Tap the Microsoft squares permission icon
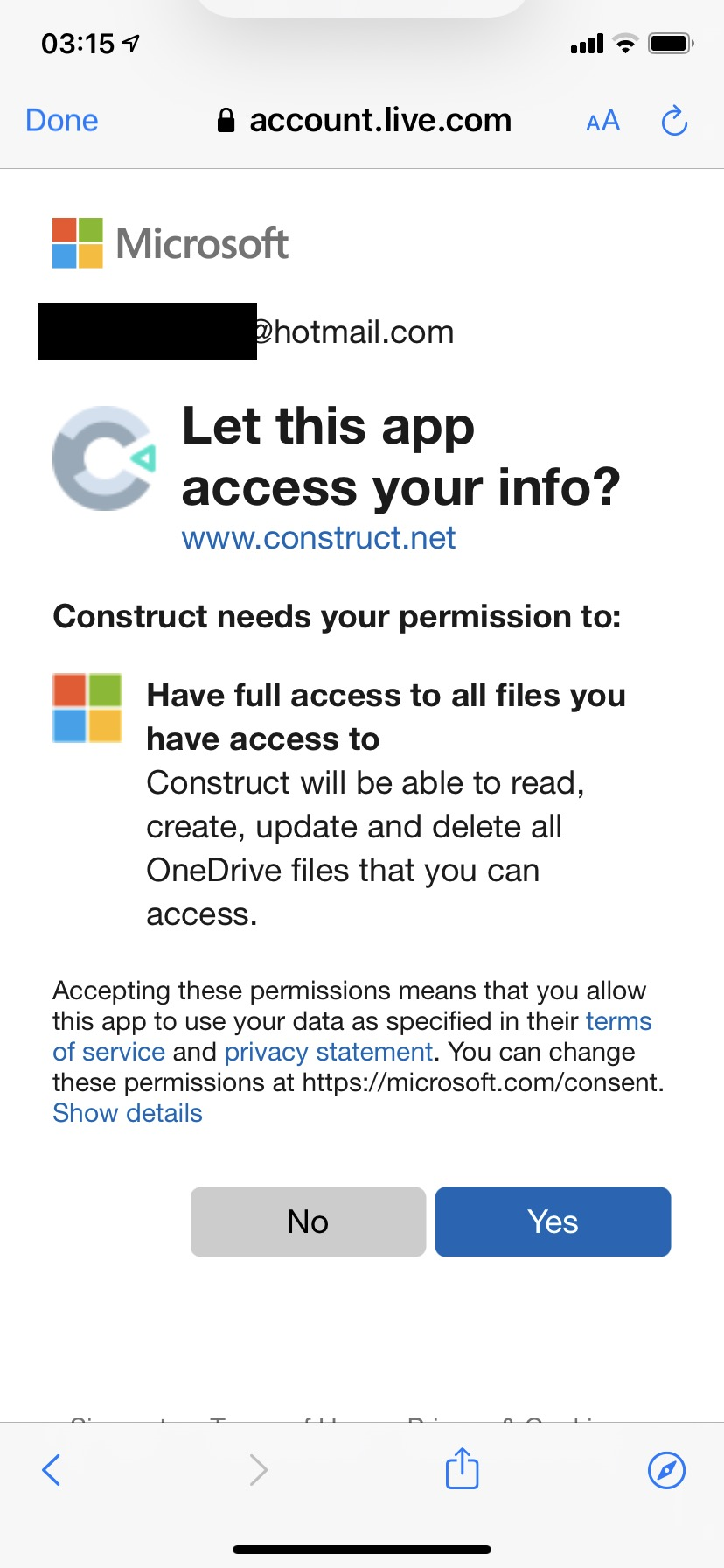Image resolution: width=724 pixels, height=1568 pixels. pyautogui.click(x=87, y=708)
